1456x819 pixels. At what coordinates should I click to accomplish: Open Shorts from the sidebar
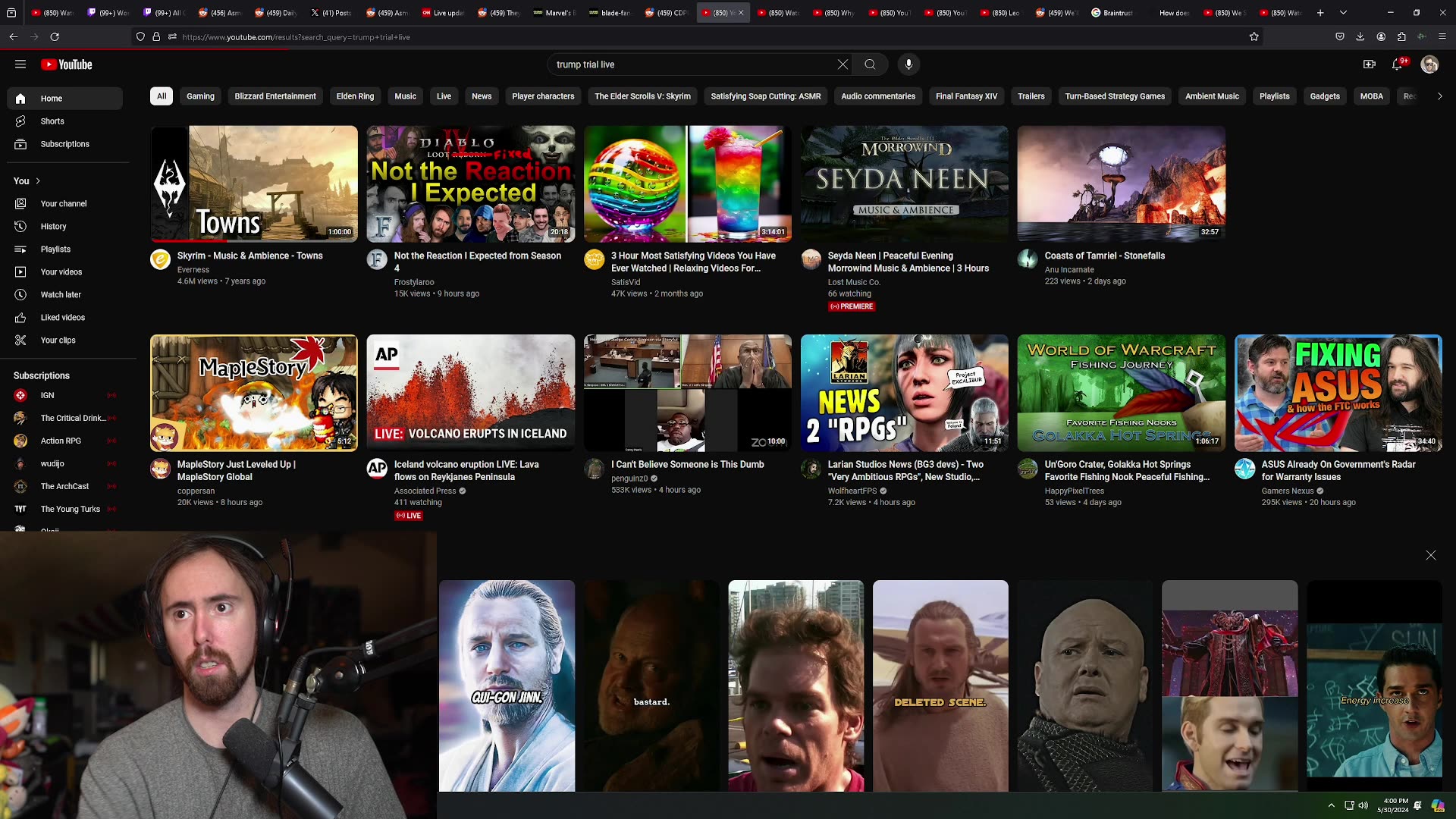click(52, 121)
